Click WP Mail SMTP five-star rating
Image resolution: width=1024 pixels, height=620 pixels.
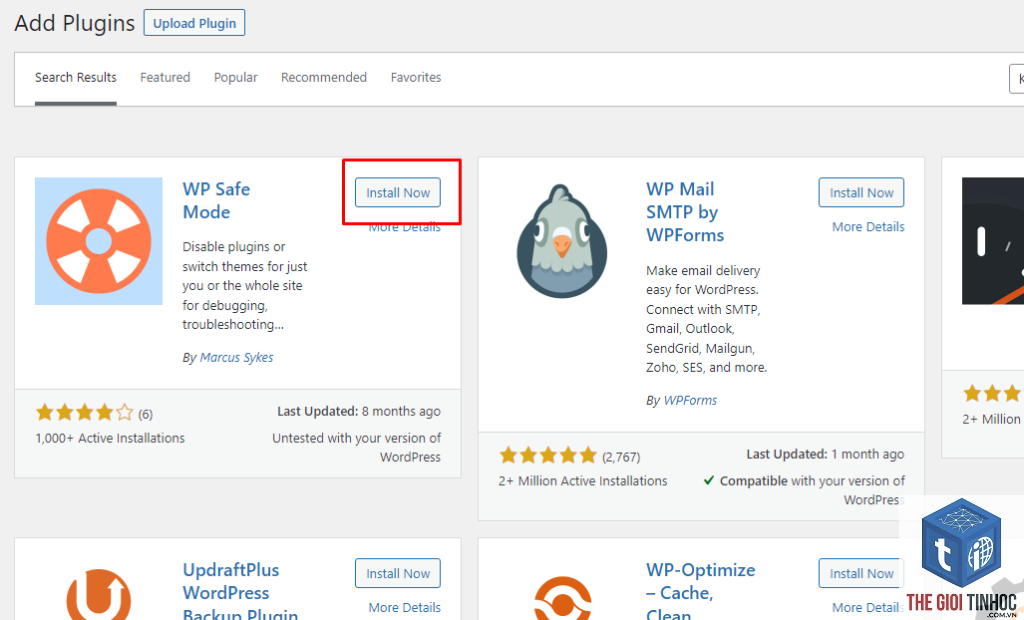click(548, 455)
